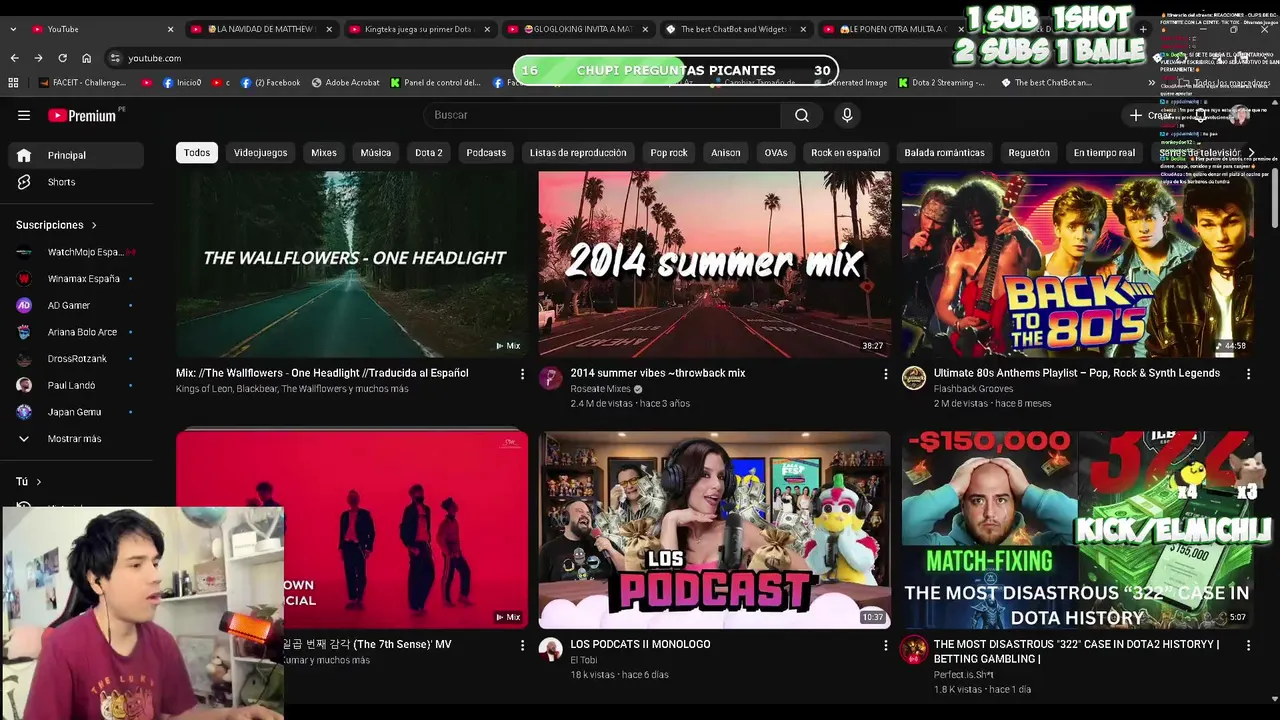Open the 2014 summer mix thumbnail
Image resolution: width=1280 pixels, height=720 pixels.
(x=715, y=264)
